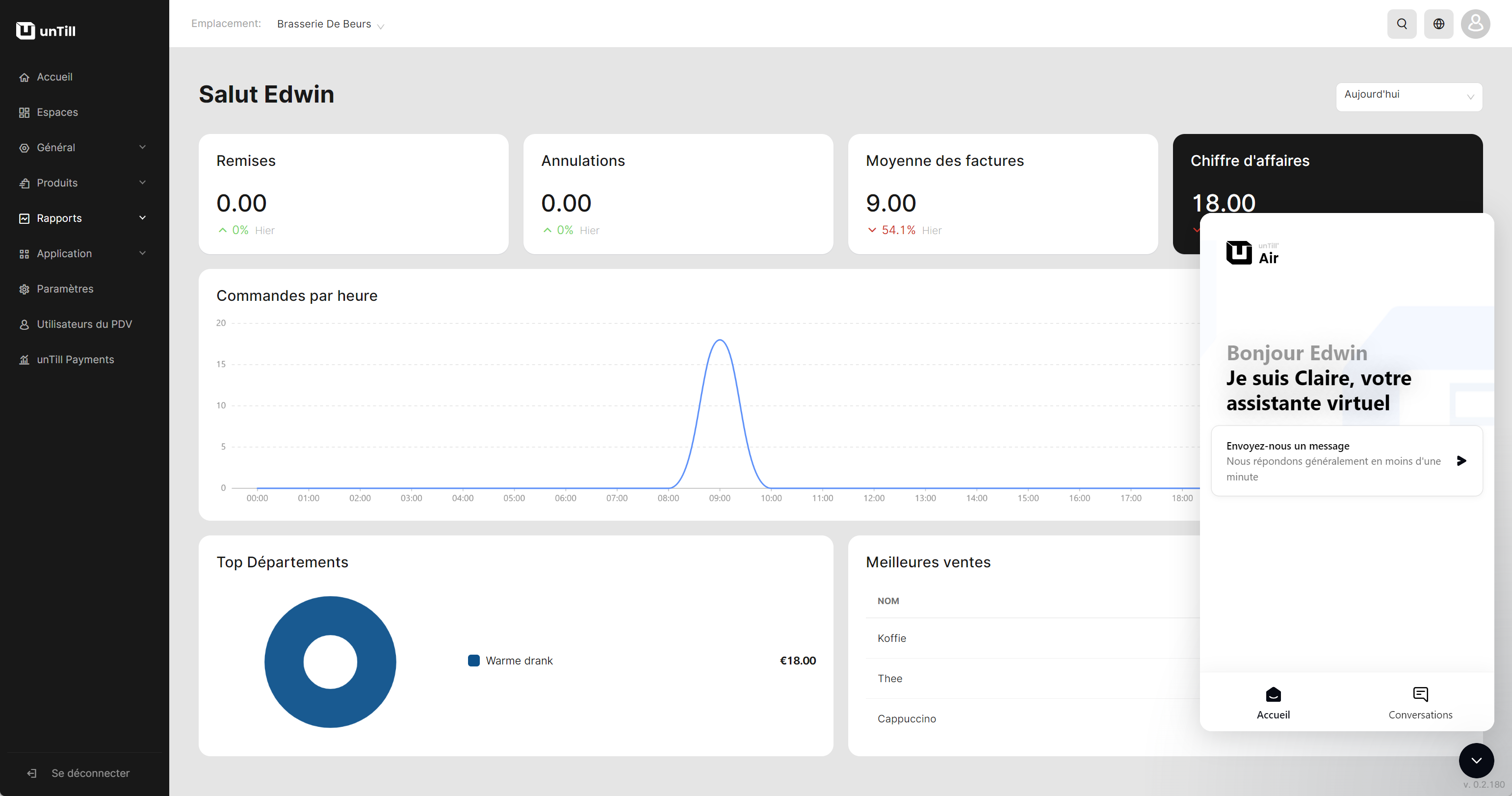Open the user profile avatar

(1475, 24)
